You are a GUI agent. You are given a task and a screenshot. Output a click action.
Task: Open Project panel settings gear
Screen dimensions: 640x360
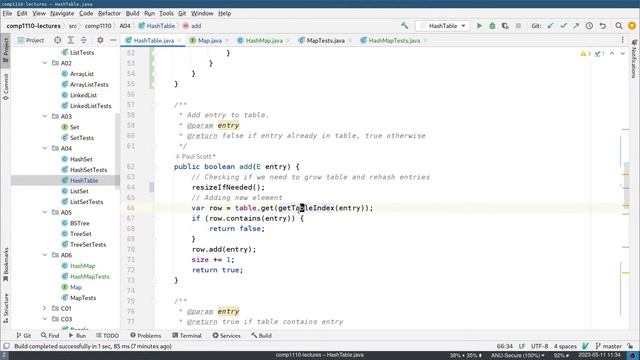[100, 40]
